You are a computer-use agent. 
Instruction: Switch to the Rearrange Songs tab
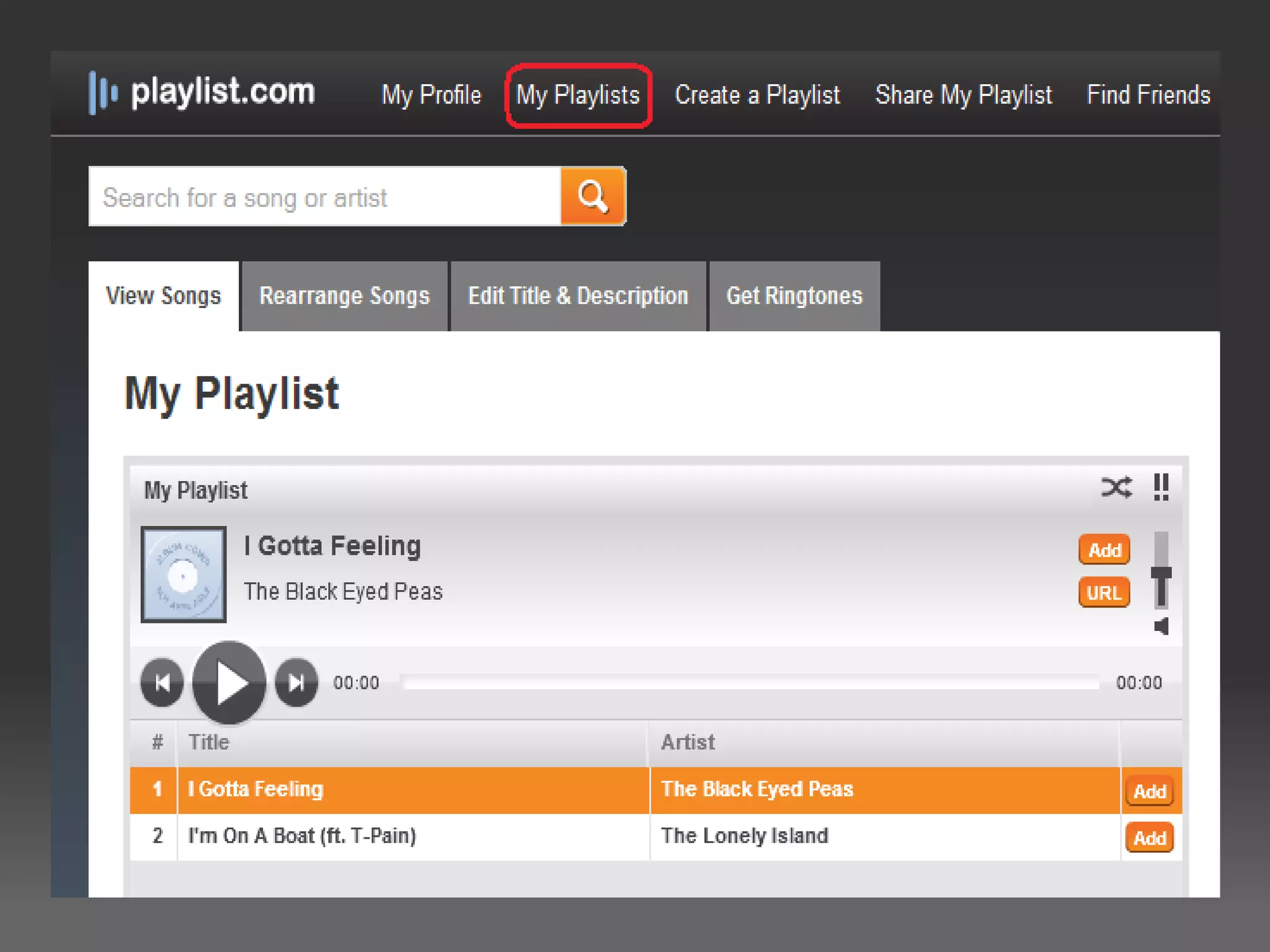[x=344, y=296]
